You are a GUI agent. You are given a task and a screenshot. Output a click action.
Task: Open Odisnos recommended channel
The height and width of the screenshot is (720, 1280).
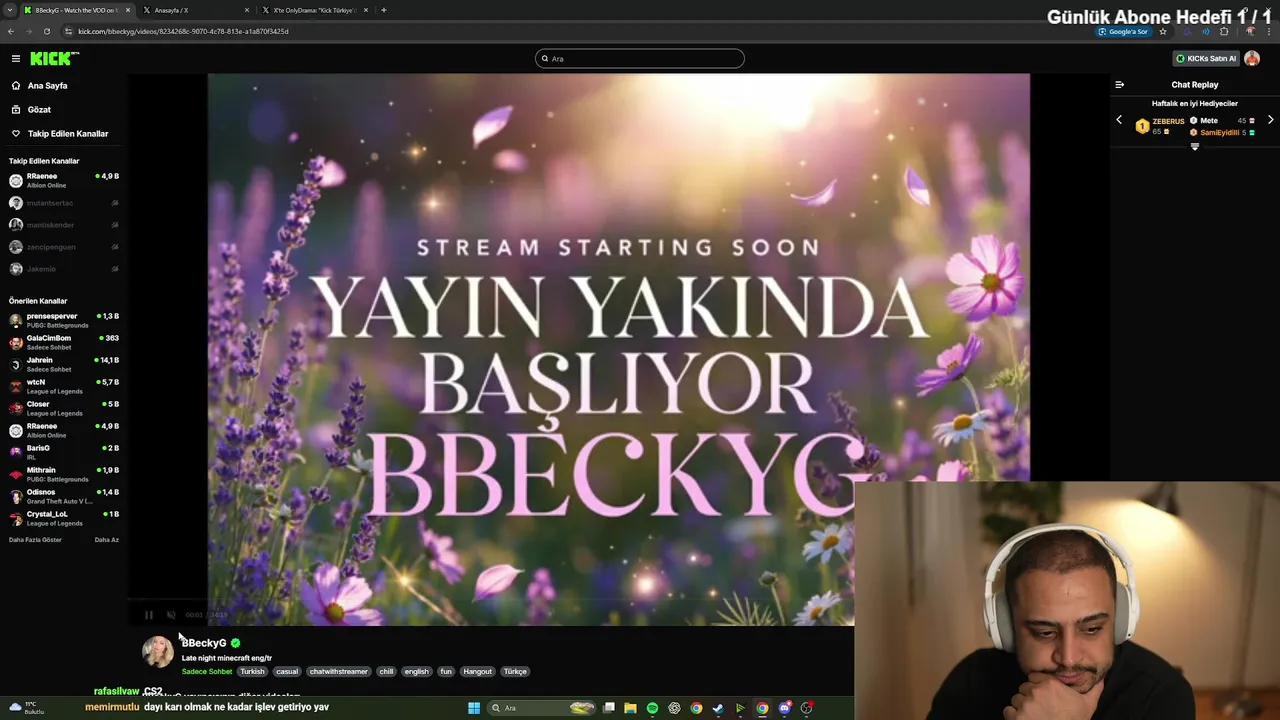(x=64, y=497)
